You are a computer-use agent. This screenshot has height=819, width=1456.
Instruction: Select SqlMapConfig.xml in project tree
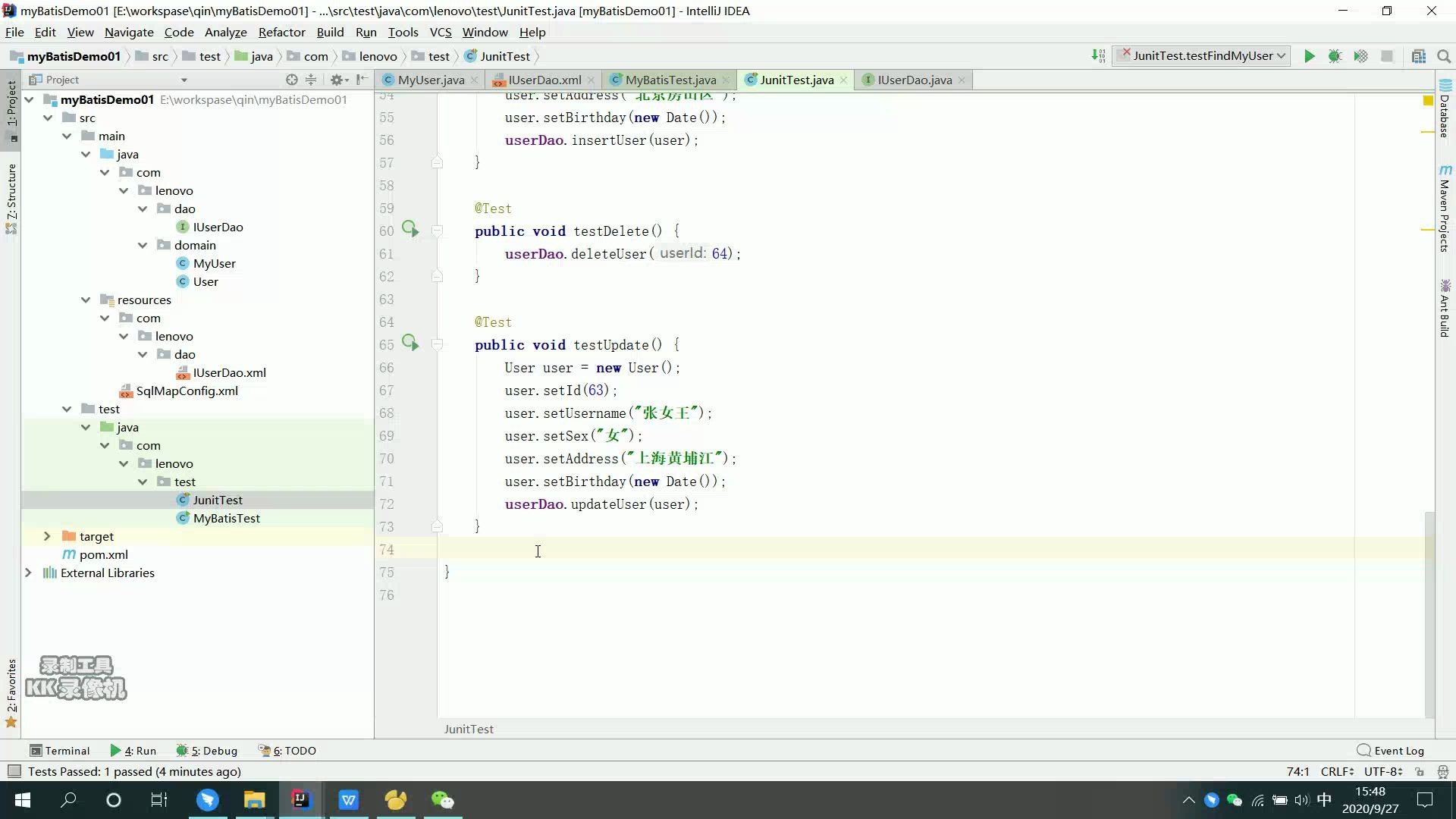pyautogui.click(x=179, y=391)
